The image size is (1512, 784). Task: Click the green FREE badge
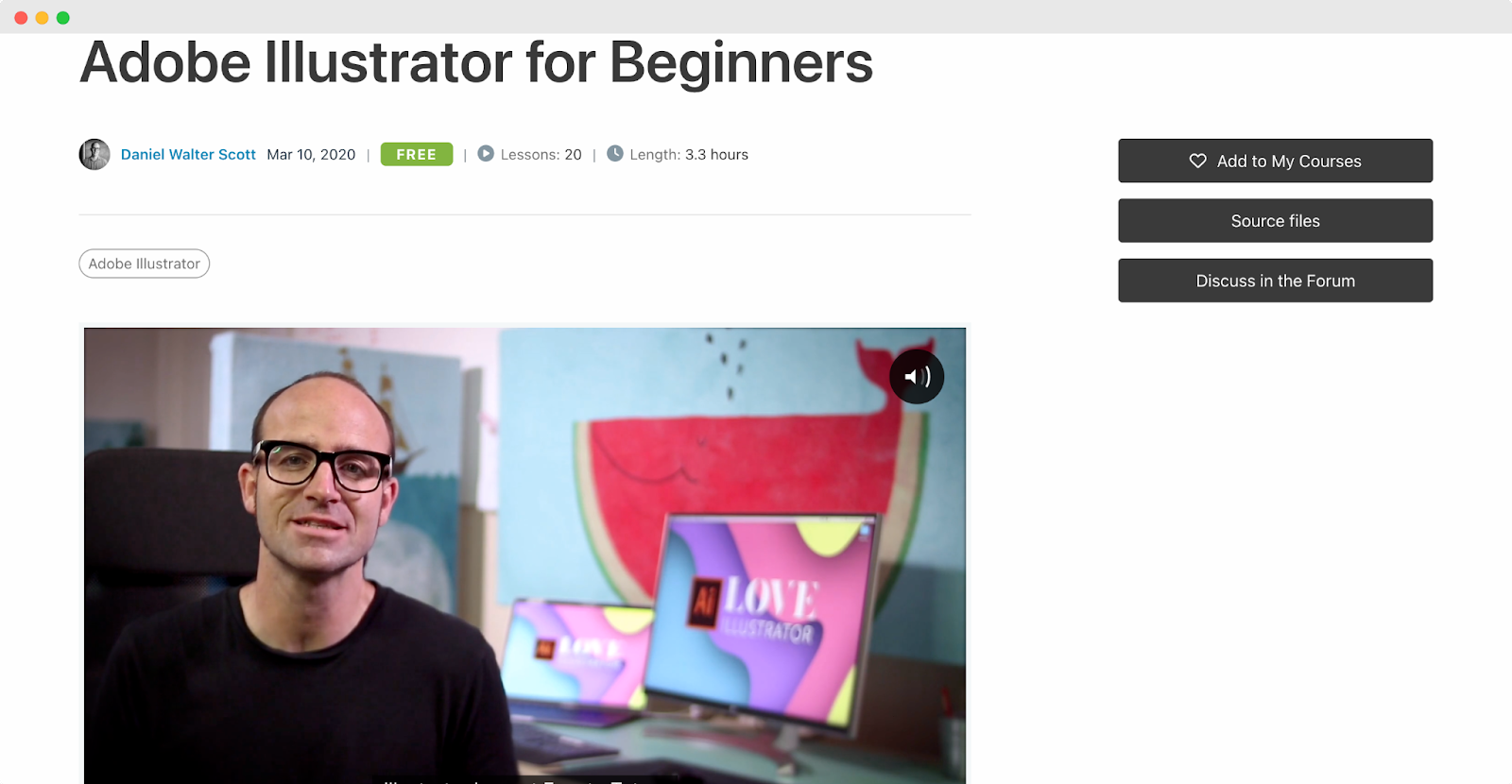[417, 154]
